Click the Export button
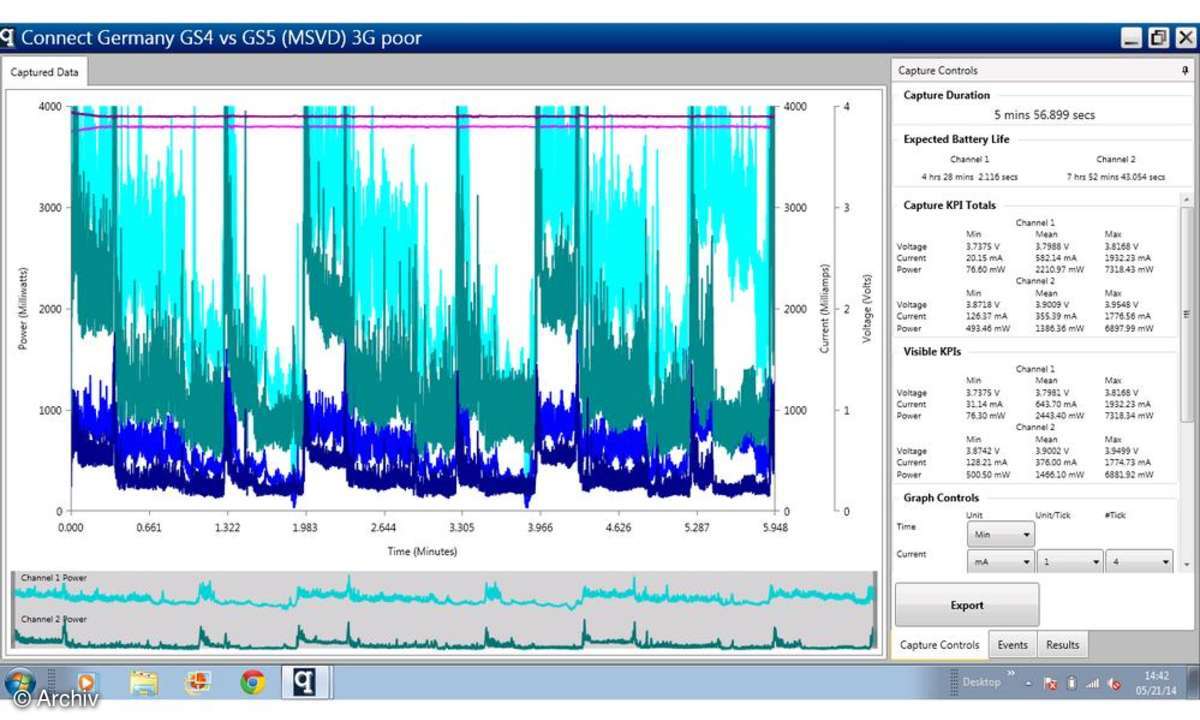Viewport: 1200px width, 720px height. 966,605
